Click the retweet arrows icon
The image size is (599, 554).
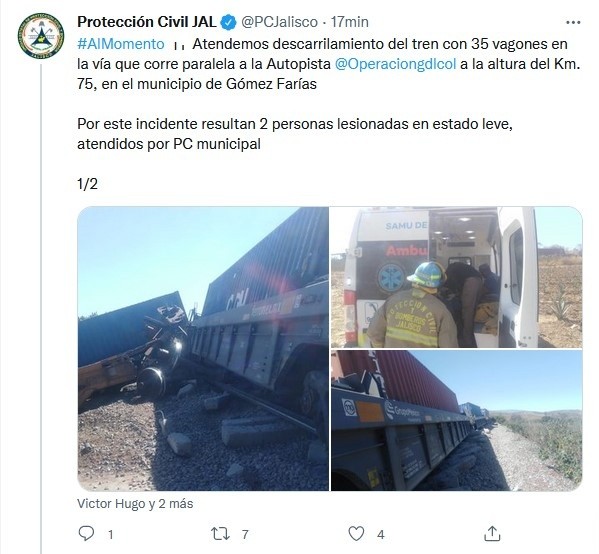tap(220, 534)
